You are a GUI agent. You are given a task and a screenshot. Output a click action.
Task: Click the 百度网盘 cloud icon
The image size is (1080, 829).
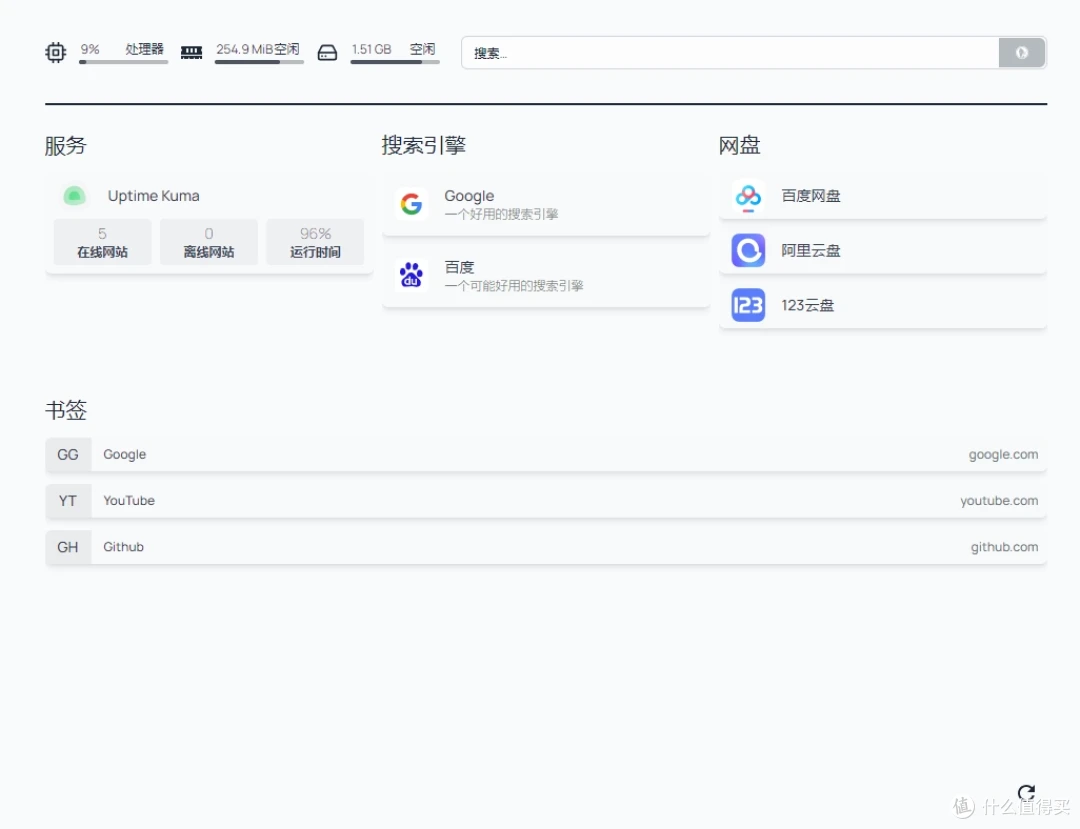(748, 196)
